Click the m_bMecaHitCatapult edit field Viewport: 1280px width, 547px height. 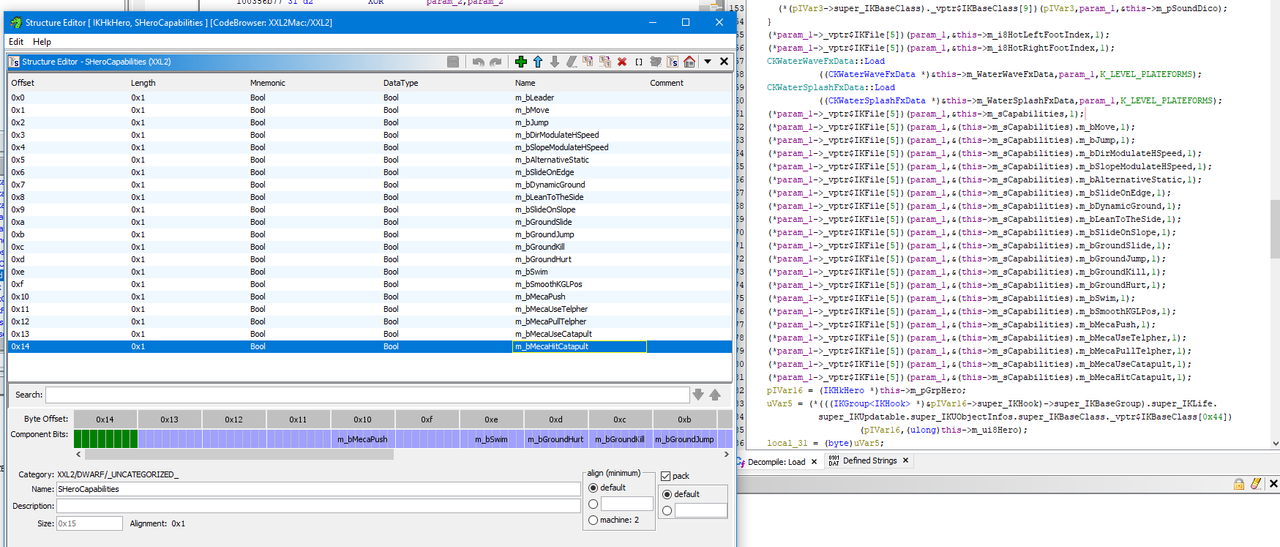click(x=579, y=346)
